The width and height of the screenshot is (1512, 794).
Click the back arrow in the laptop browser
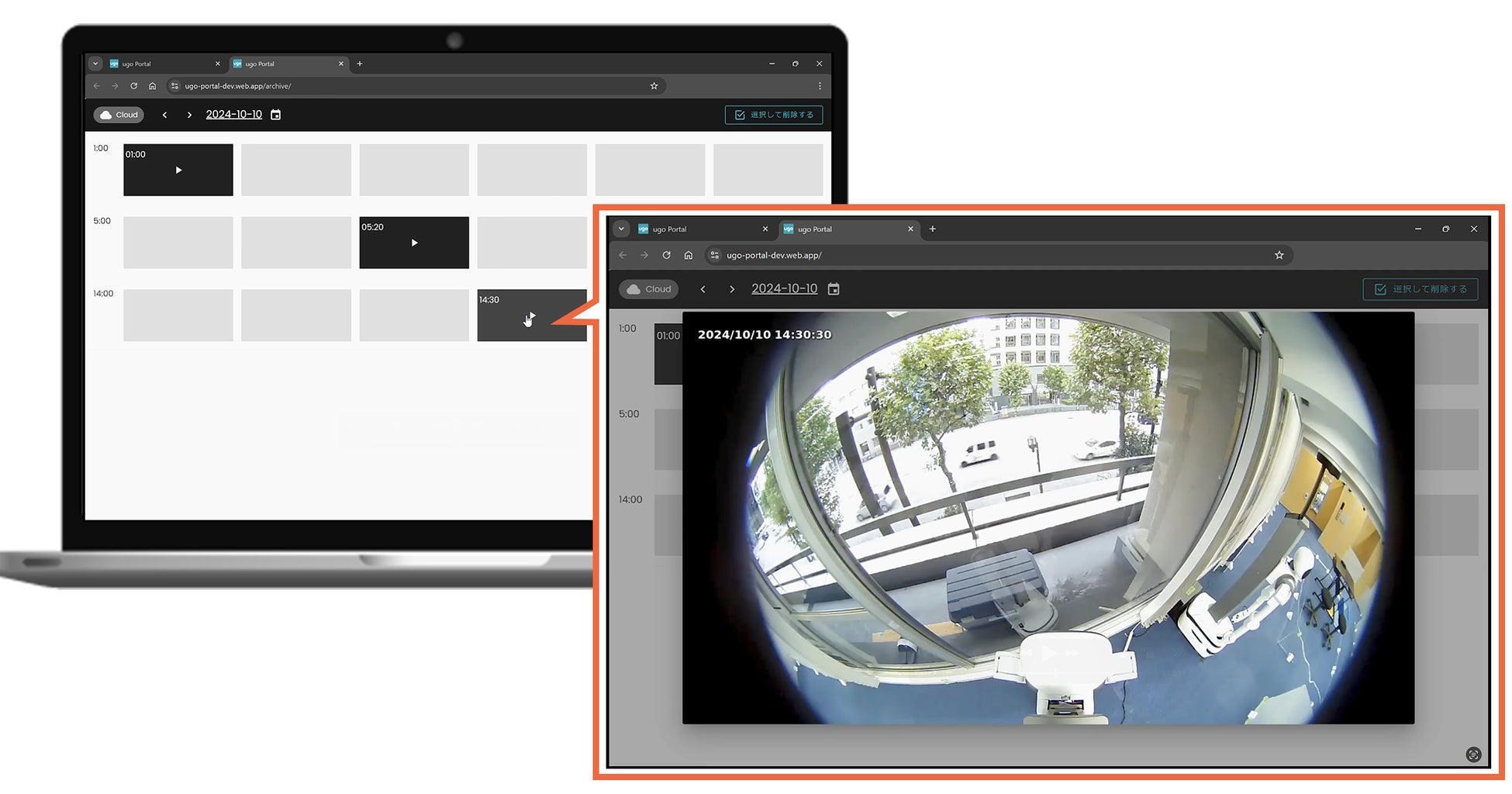click(97, 86)
